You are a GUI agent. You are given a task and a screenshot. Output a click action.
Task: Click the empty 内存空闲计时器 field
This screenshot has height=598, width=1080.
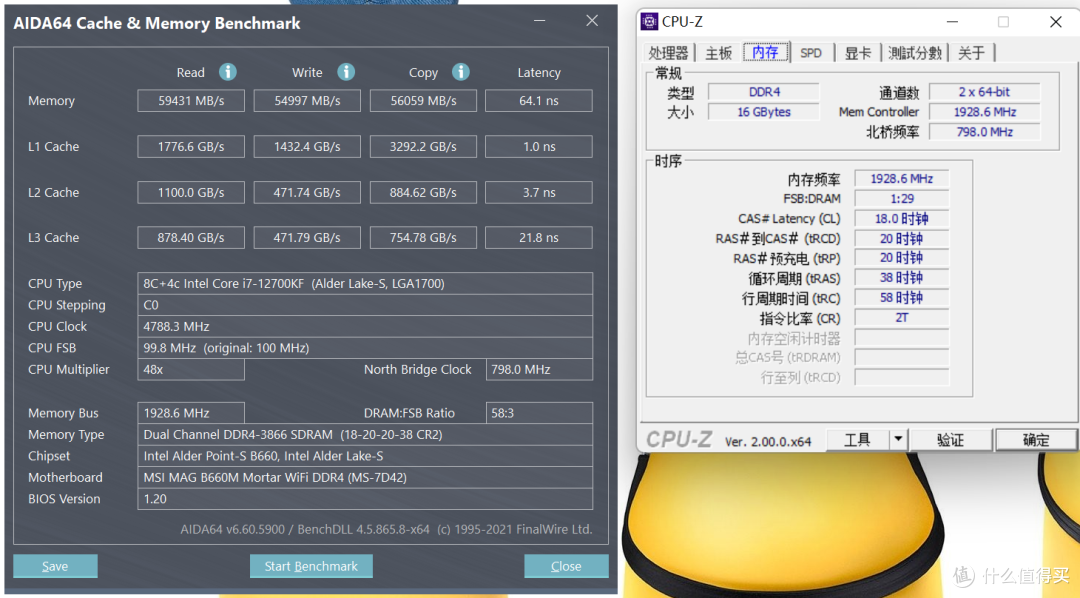(902, 338)
